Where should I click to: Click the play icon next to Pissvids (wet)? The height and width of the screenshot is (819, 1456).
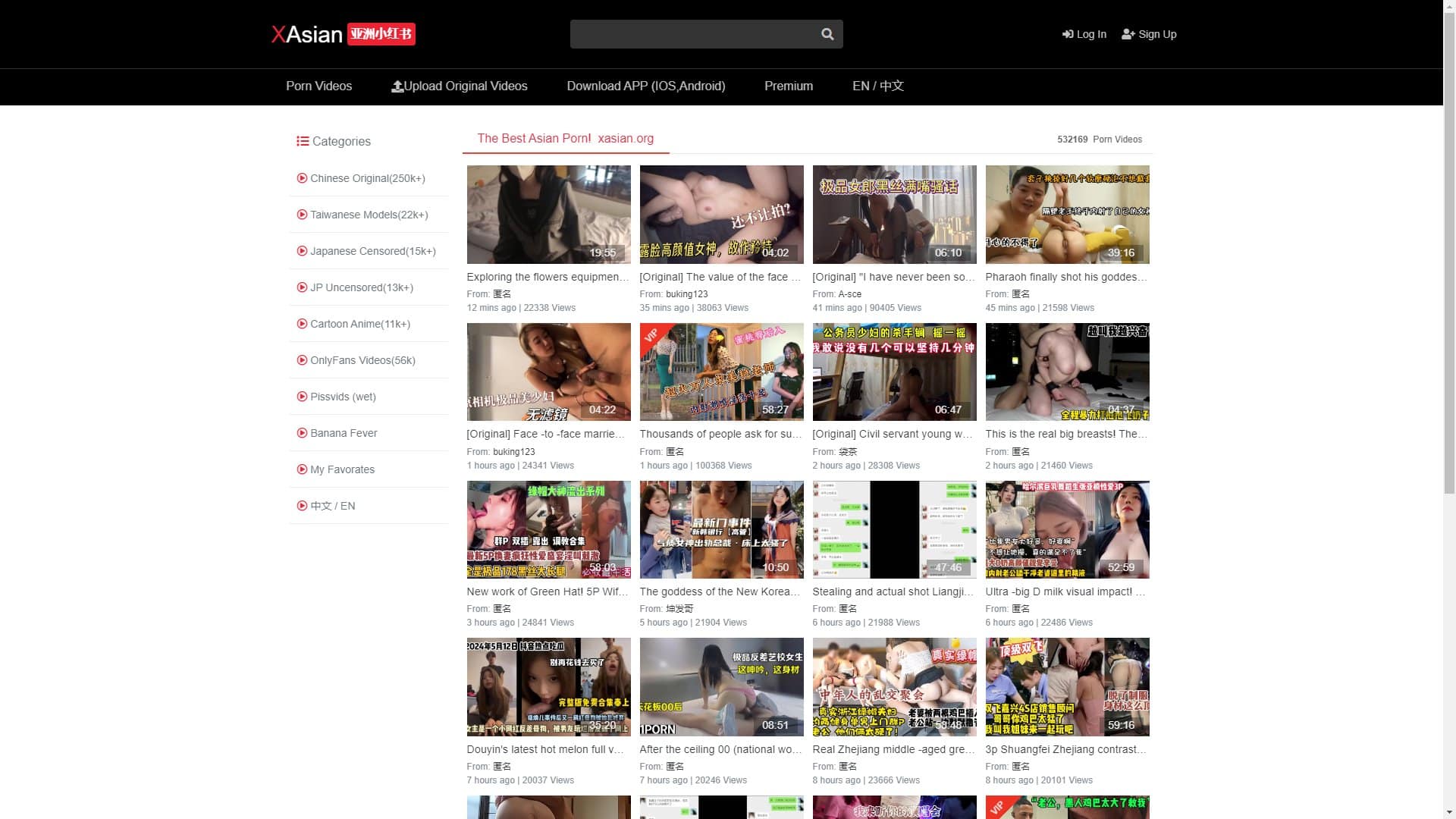point(302,397)
